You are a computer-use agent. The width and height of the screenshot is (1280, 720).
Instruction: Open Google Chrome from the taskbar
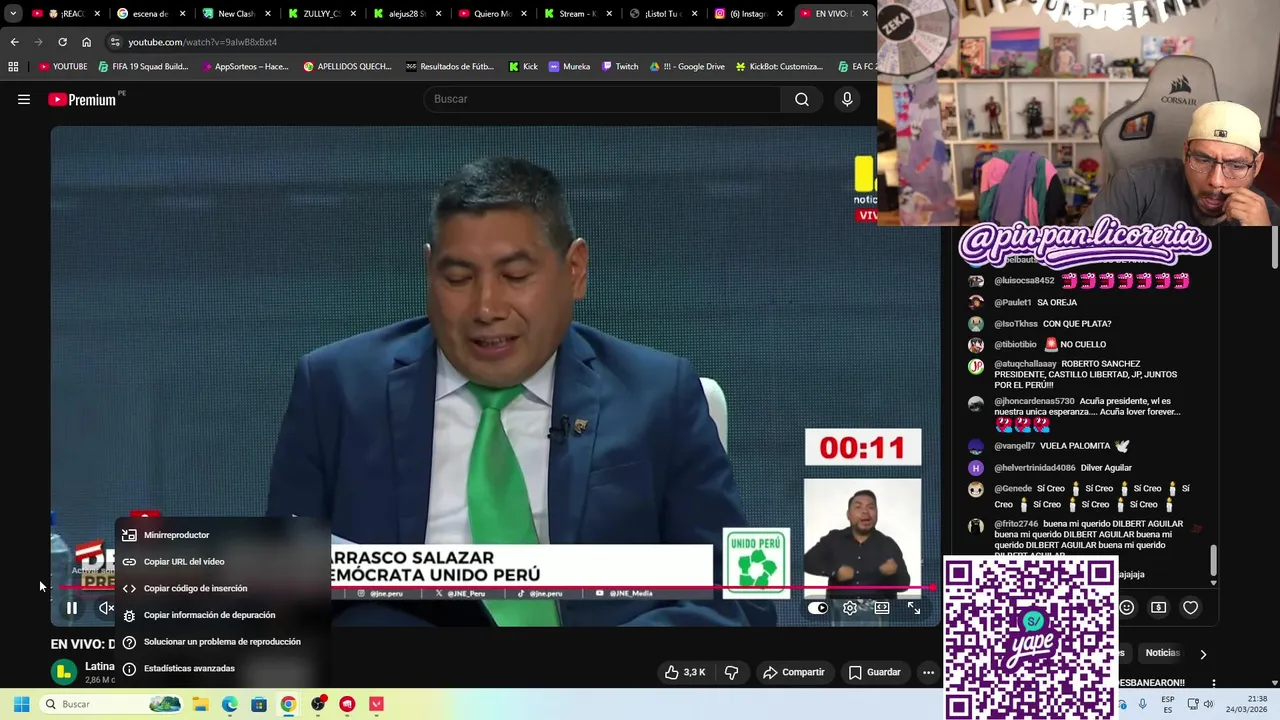(x=288, y=704)
